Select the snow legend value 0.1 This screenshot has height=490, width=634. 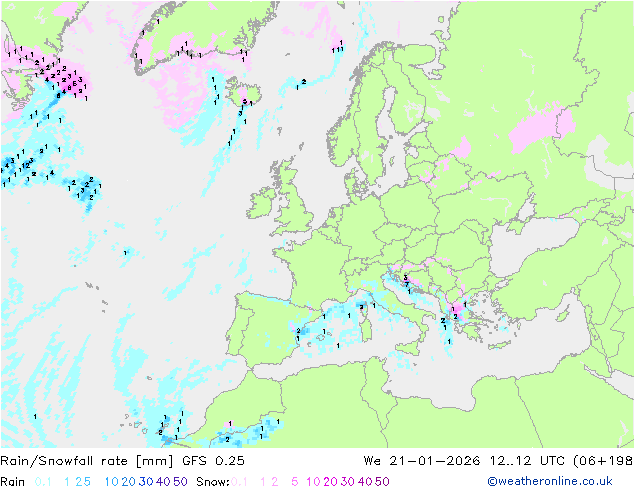239,482
